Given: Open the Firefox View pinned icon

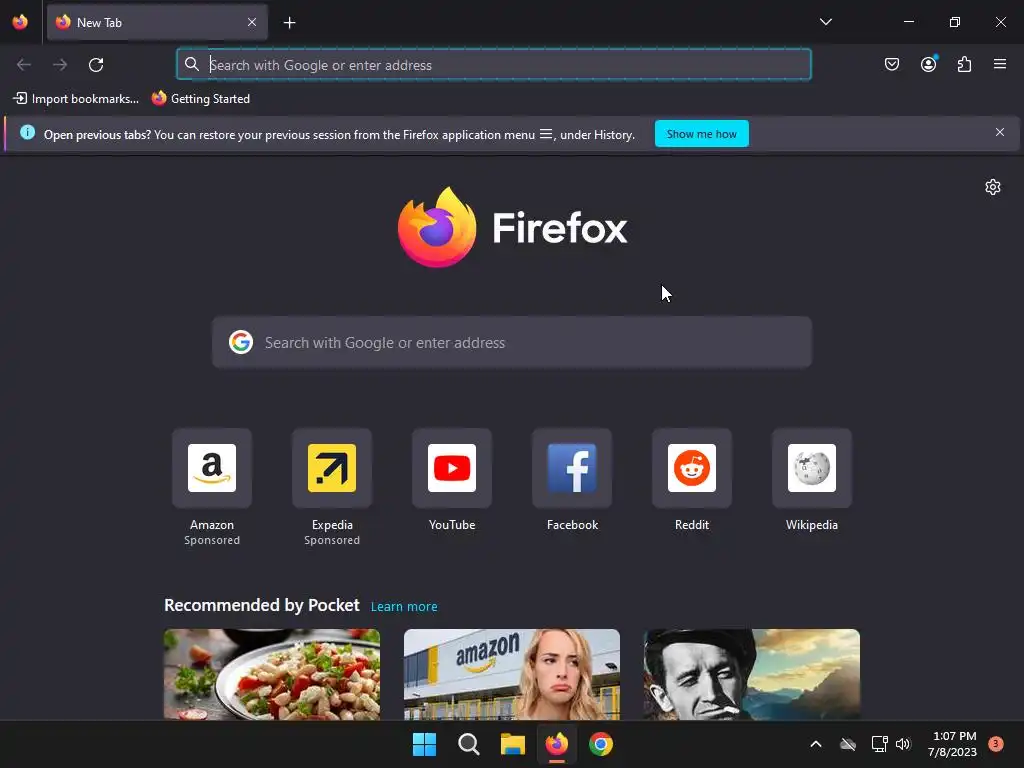Looking at the screenshot, I should click(20, 22).
